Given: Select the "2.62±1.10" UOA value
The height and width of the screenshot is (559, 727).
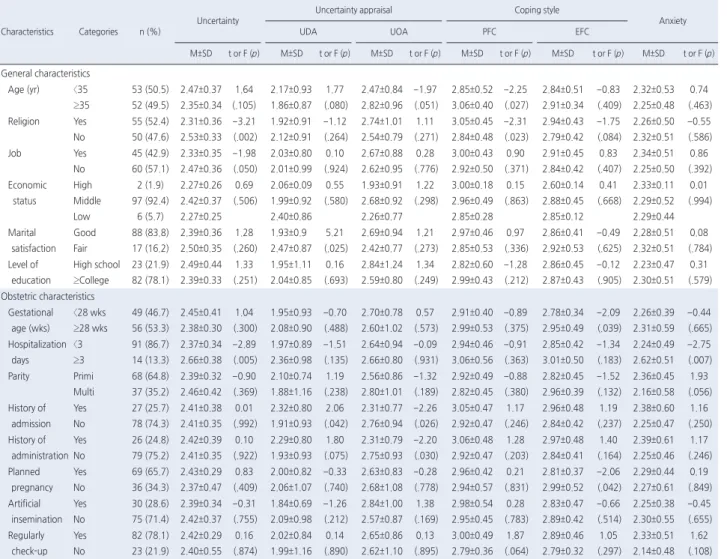Looking at the screenshot, I should pos(382,551).
